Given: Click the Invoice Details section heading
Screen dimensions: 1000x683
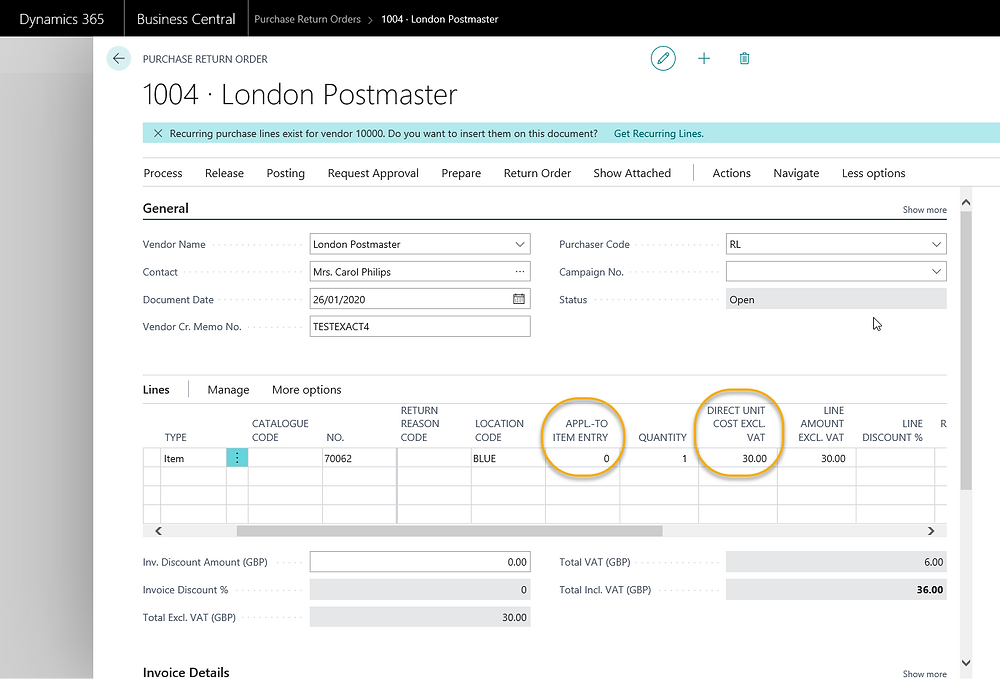Looking at the screenshot, I should point(186,673).
